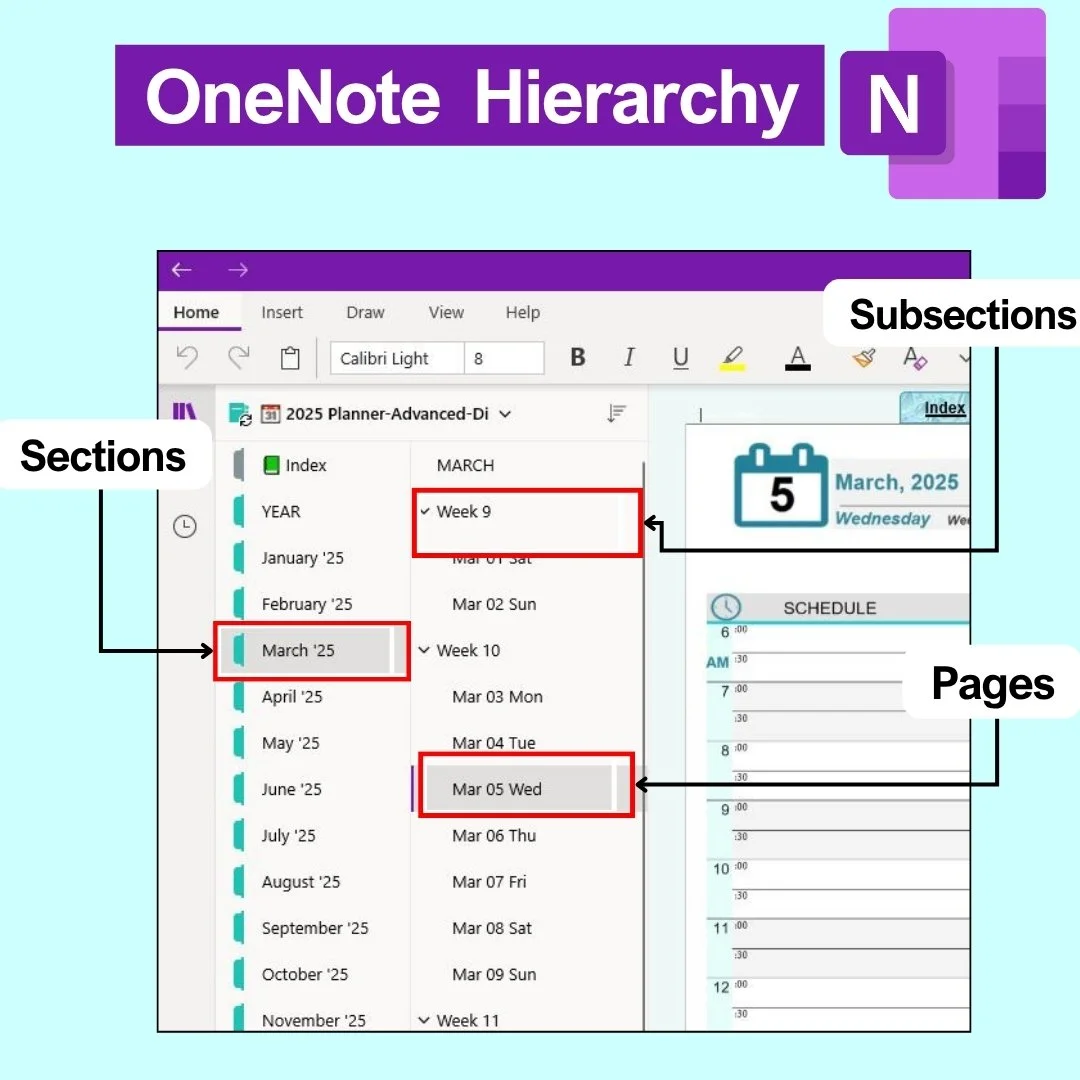Screen dimensions: 1080x1080
Task: Open the Help ribbon tab
Action: [x=523, y=313]
